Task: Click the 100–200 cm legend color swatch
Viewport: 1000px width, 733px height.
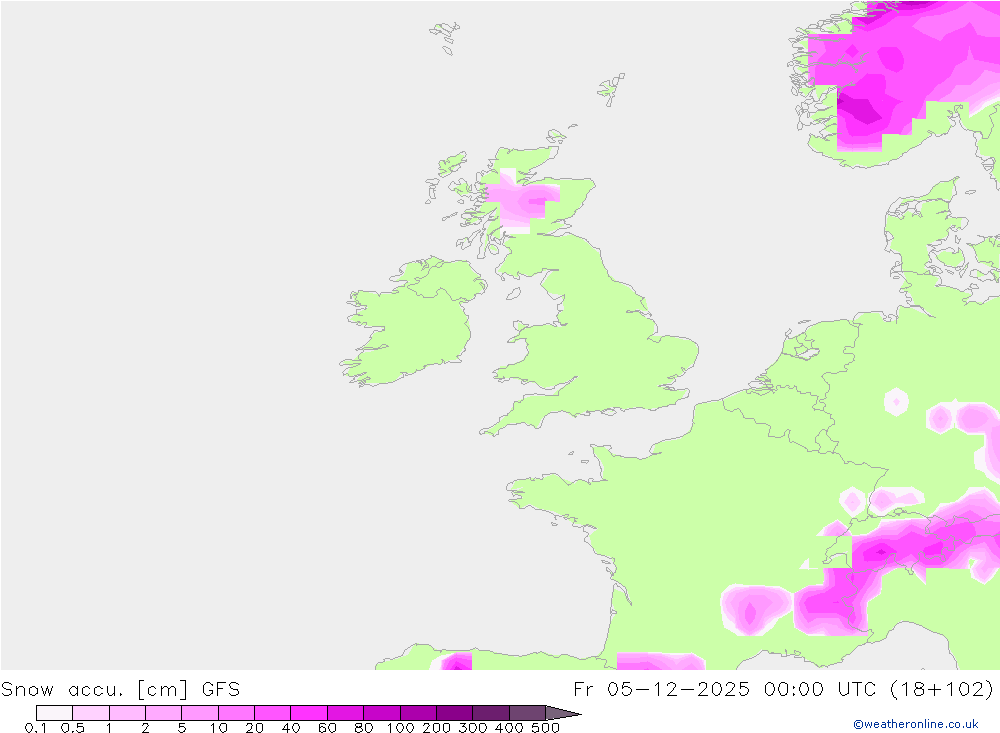Action: [418, 713]
